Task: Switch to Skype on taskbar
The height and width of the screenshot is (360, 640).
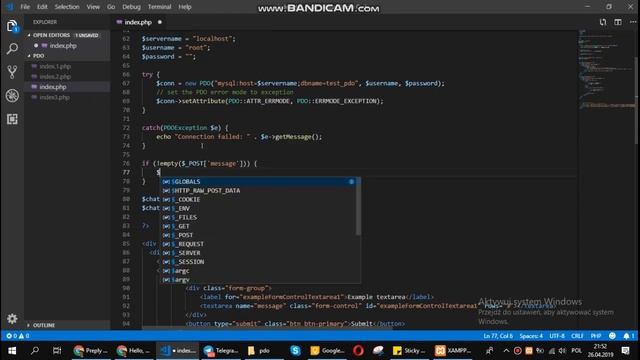Action: 296,351
